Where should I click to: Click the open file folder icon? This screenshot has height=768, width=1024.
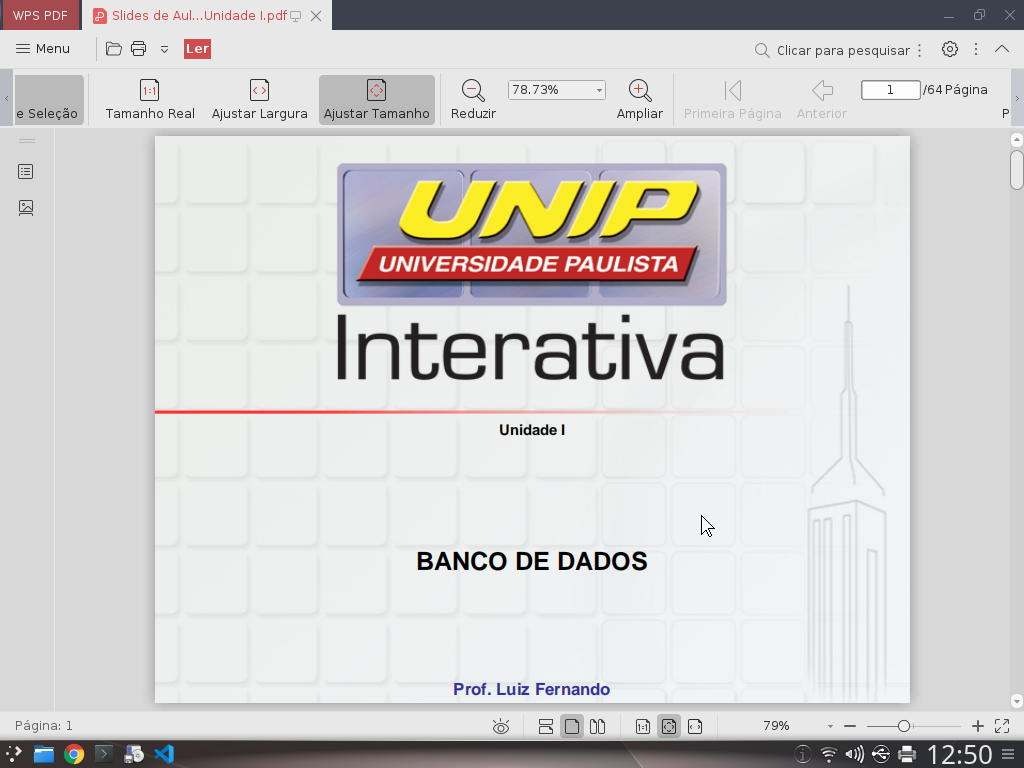[114, 49]
